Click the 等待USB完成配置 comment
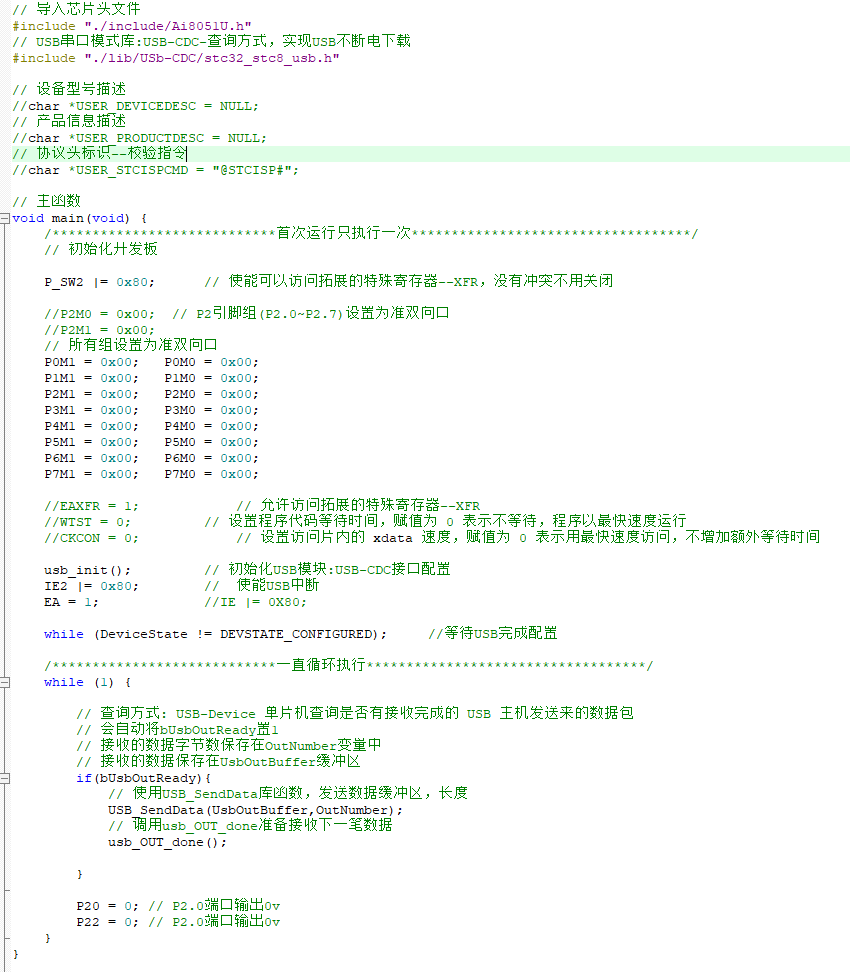This screenshot has height=972, width=850. pos(492,633)
